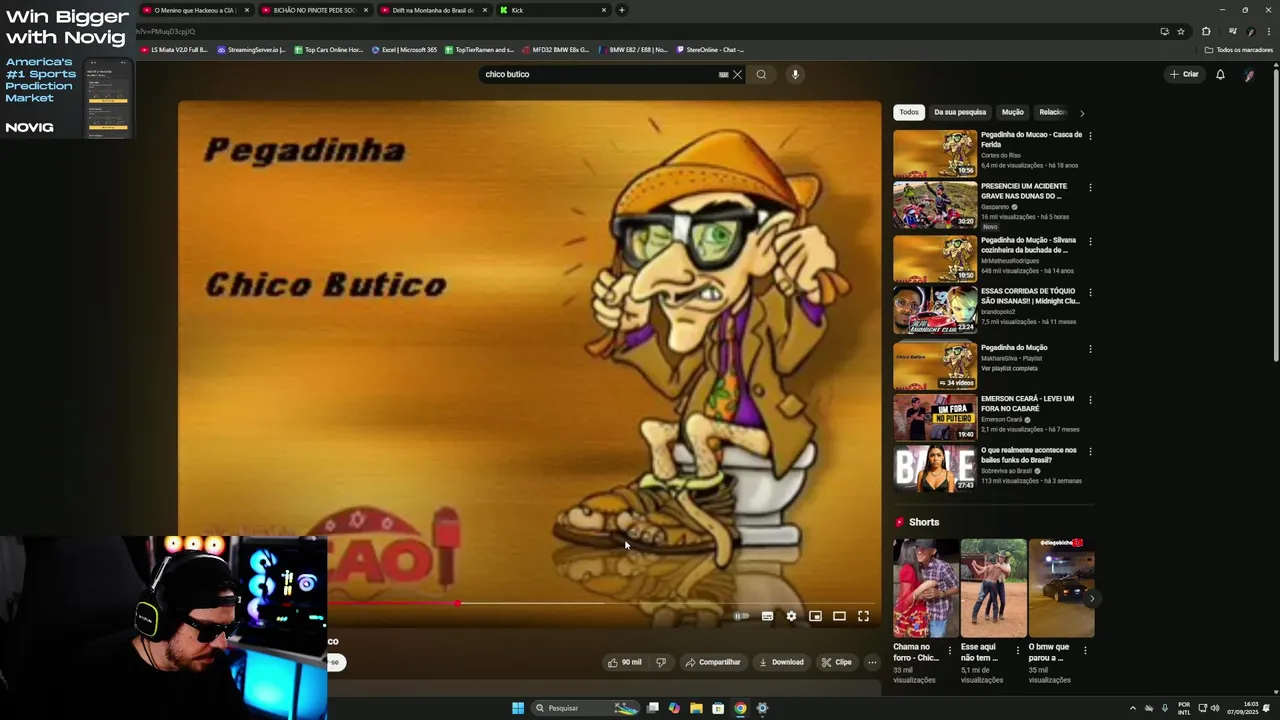
Task: Open taskbar volume control
Action: click(1215, 708)
